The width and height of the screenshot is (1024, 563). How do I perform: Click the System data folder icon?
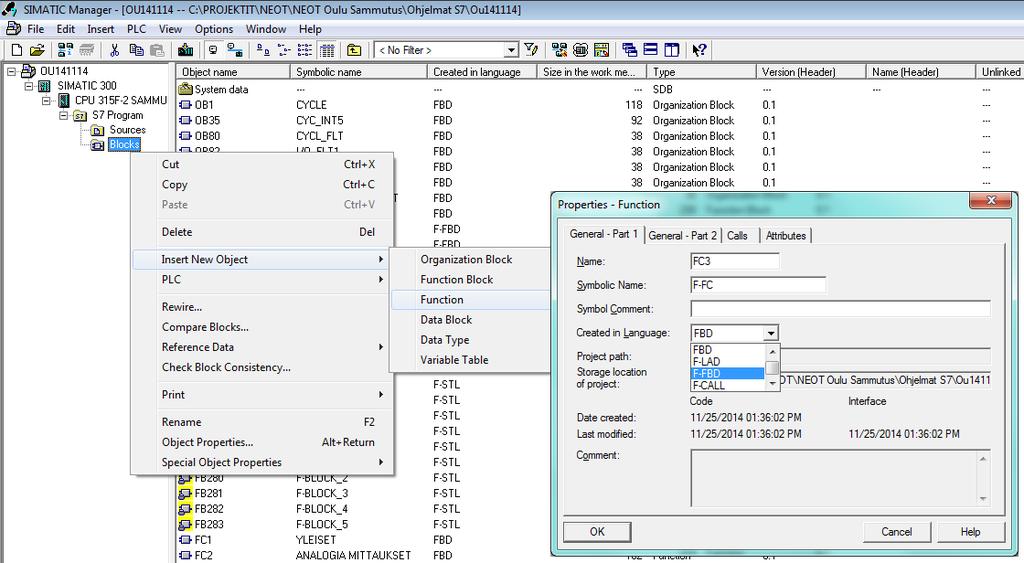coord(185,89)
